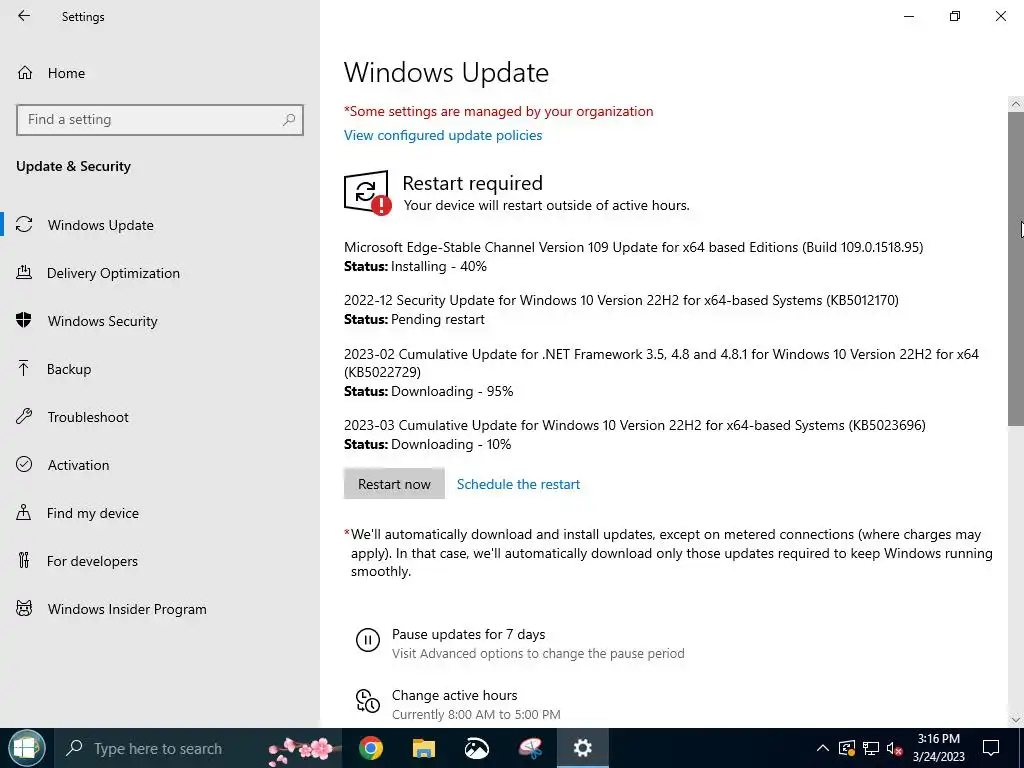Click the For developers tools icon
The image size is (1024, 768).
(24, 560)
